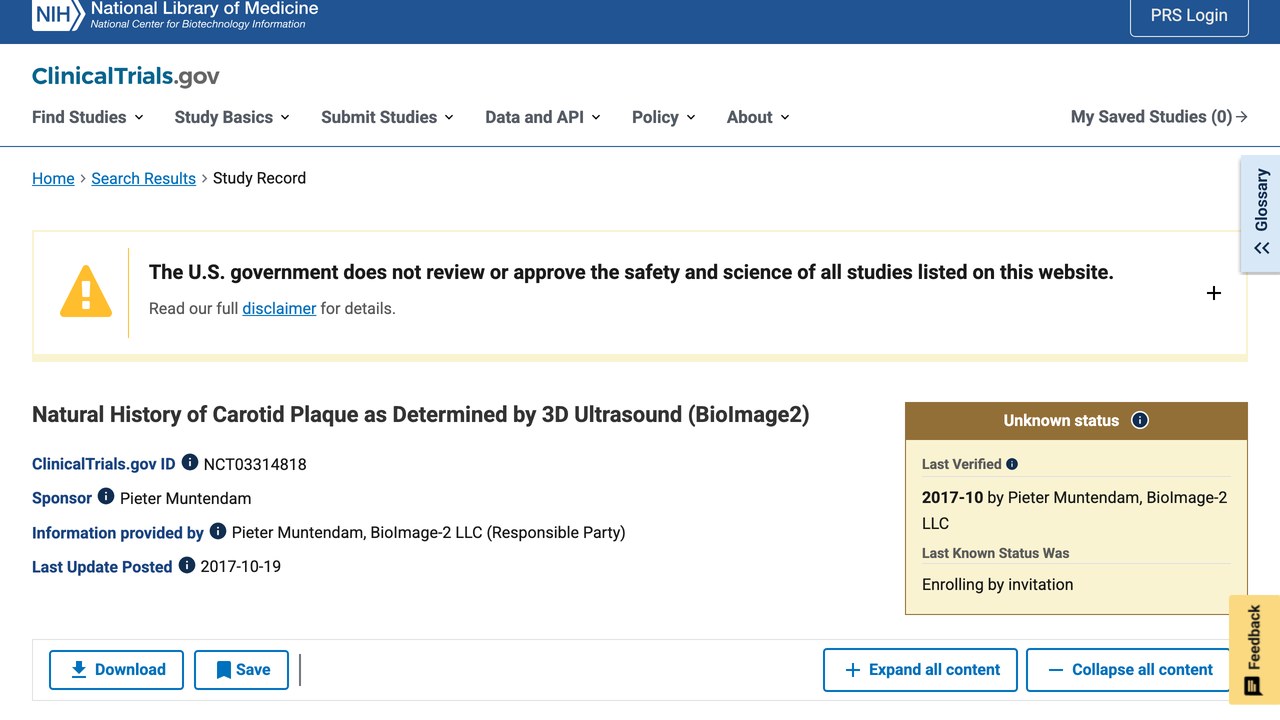Viewport: 1280px width, 720px height.
Task: Click the NIH logo
Action: (56, 15)
